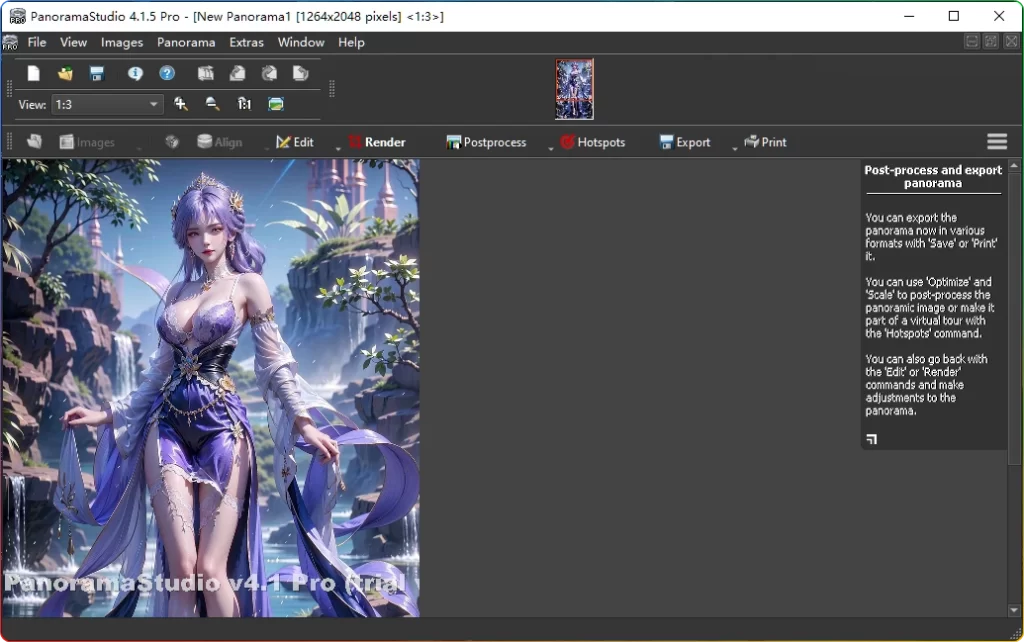1024x642 pixels.
Task: Select the source image thumbnail in the strip
Action: point(574,89)
